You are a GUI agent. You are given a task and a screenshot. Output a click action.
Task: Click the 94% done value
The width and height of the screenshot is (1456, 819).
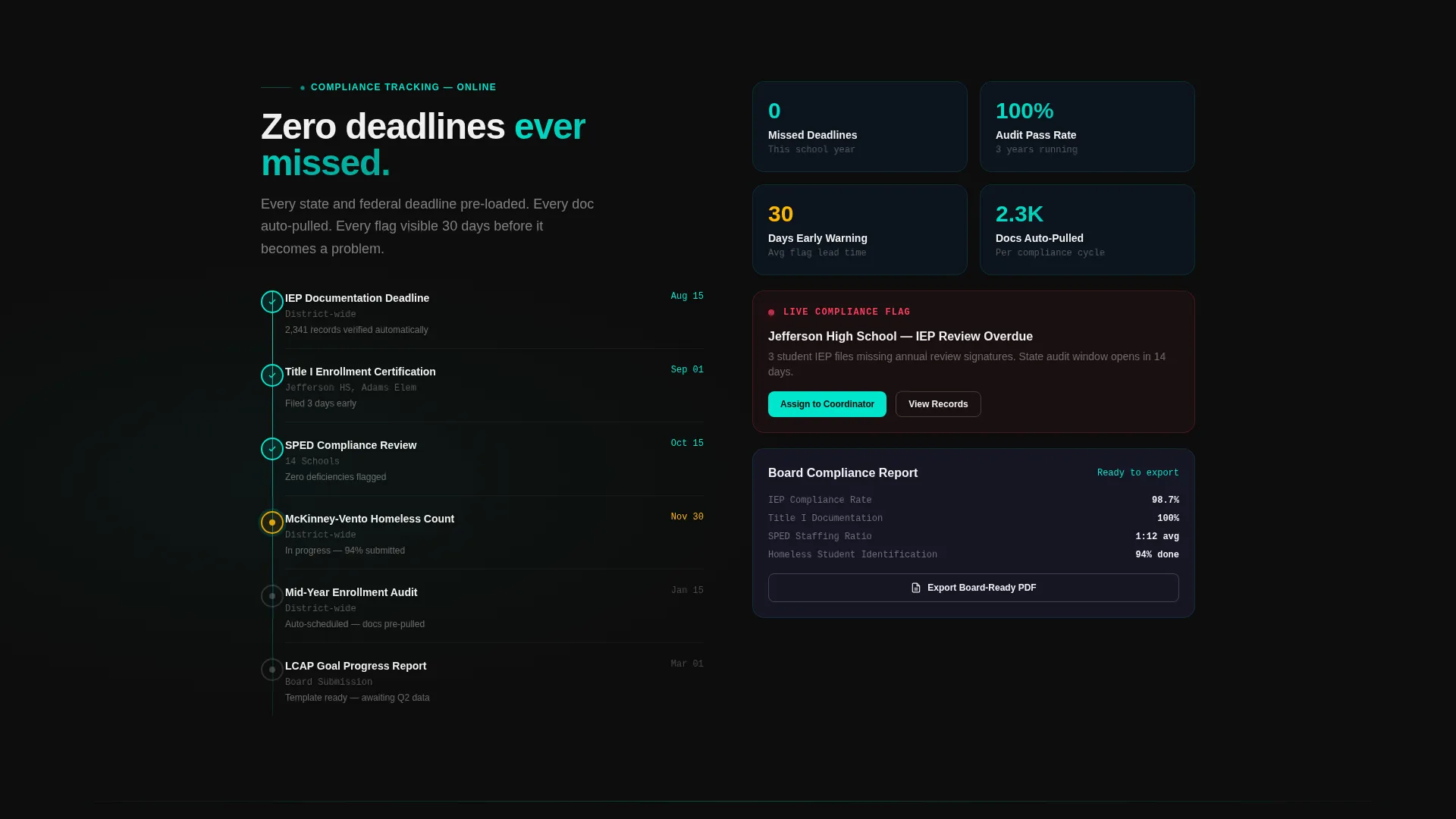pos(1157,555)
